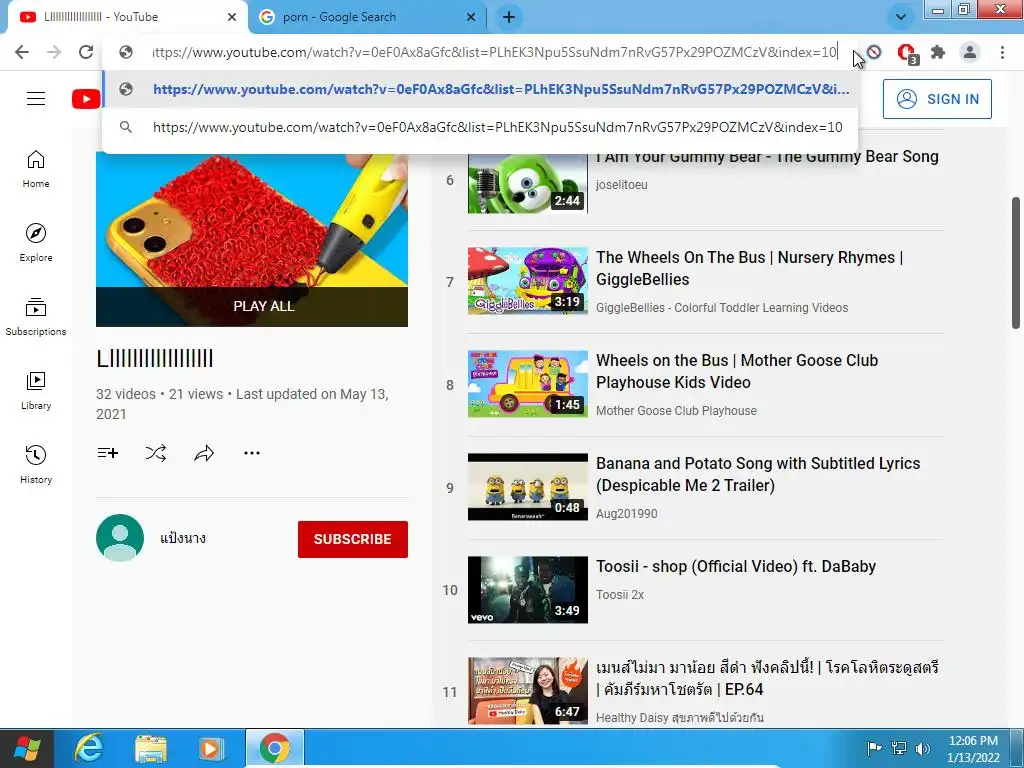Open History in the sidebar
The height and width of the screenshot is (768, 1024).
click(x=36, y=464)
